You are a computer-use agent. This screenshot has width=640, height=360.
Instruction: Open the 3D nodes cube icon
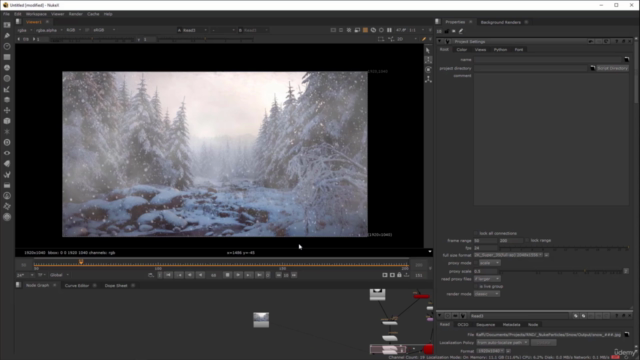point(7,121)
